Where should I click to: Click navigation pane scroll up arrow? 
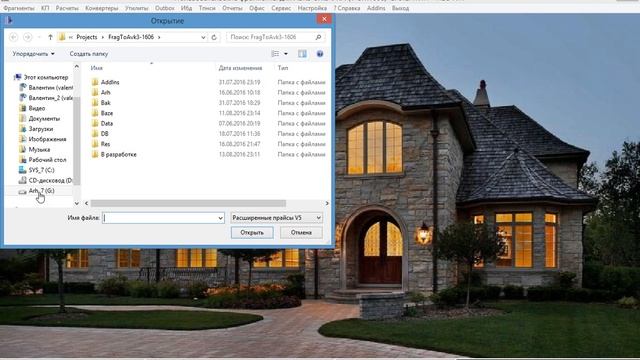point(77,66)
